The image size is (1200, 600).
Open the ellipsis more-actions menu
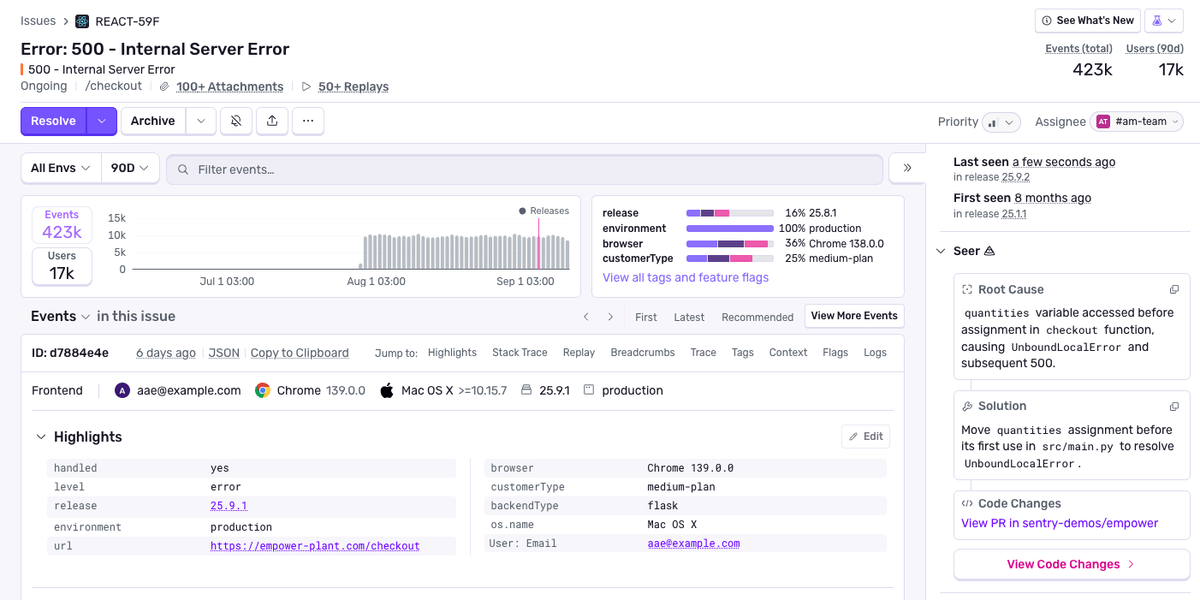308,121
